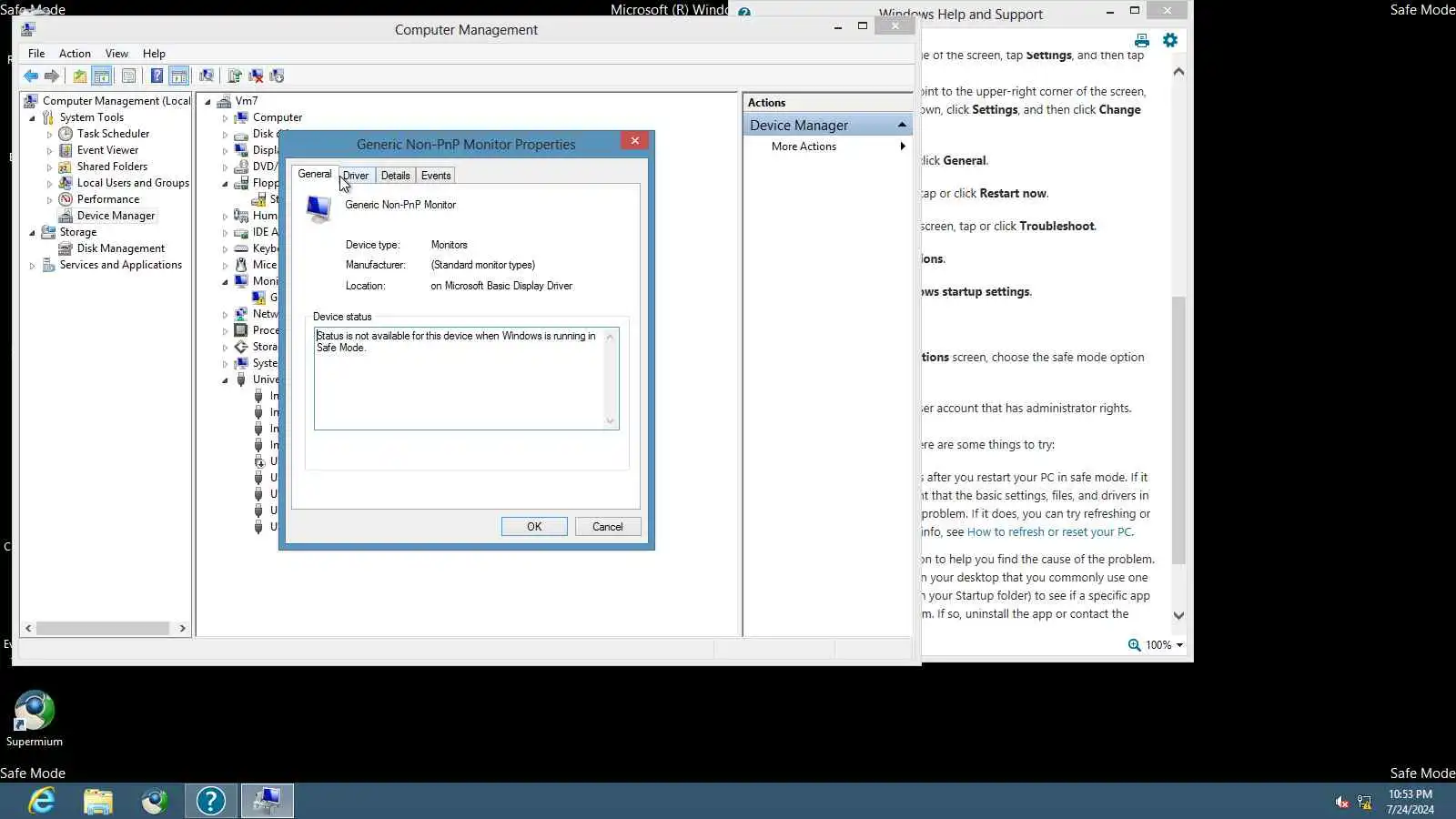Expand the Services and Applications node
The width and height of the screenshot is (1456, 819).
pyautogui.click(x=33, y=266)
